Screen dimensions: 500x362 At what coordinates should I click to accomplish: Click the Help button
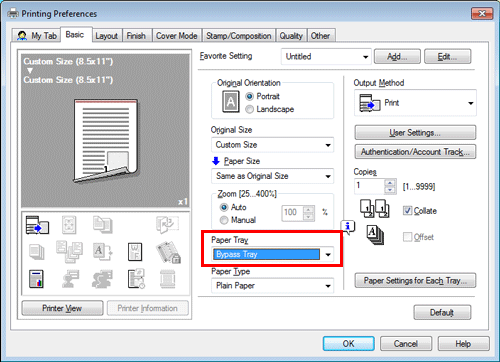click(x=464, y=343)
